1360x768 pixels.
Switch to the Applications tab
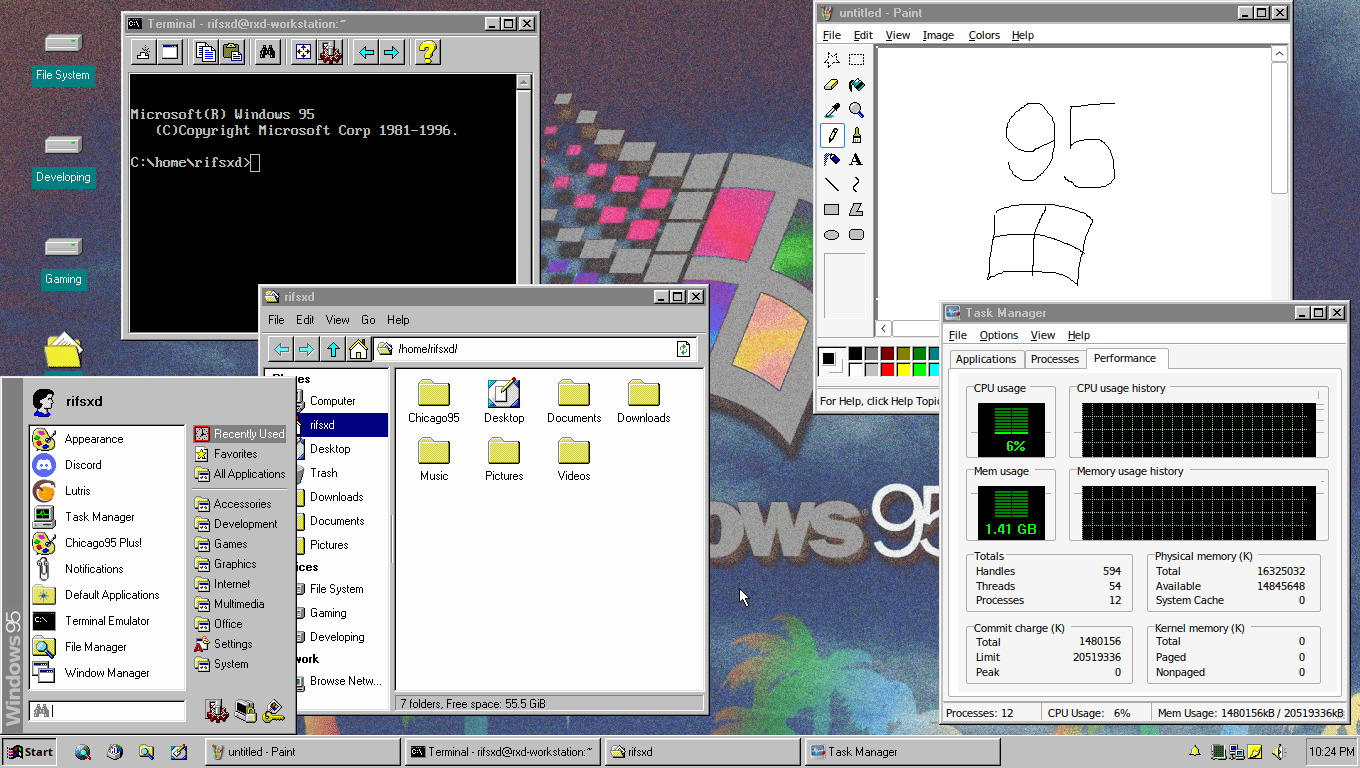986,359
